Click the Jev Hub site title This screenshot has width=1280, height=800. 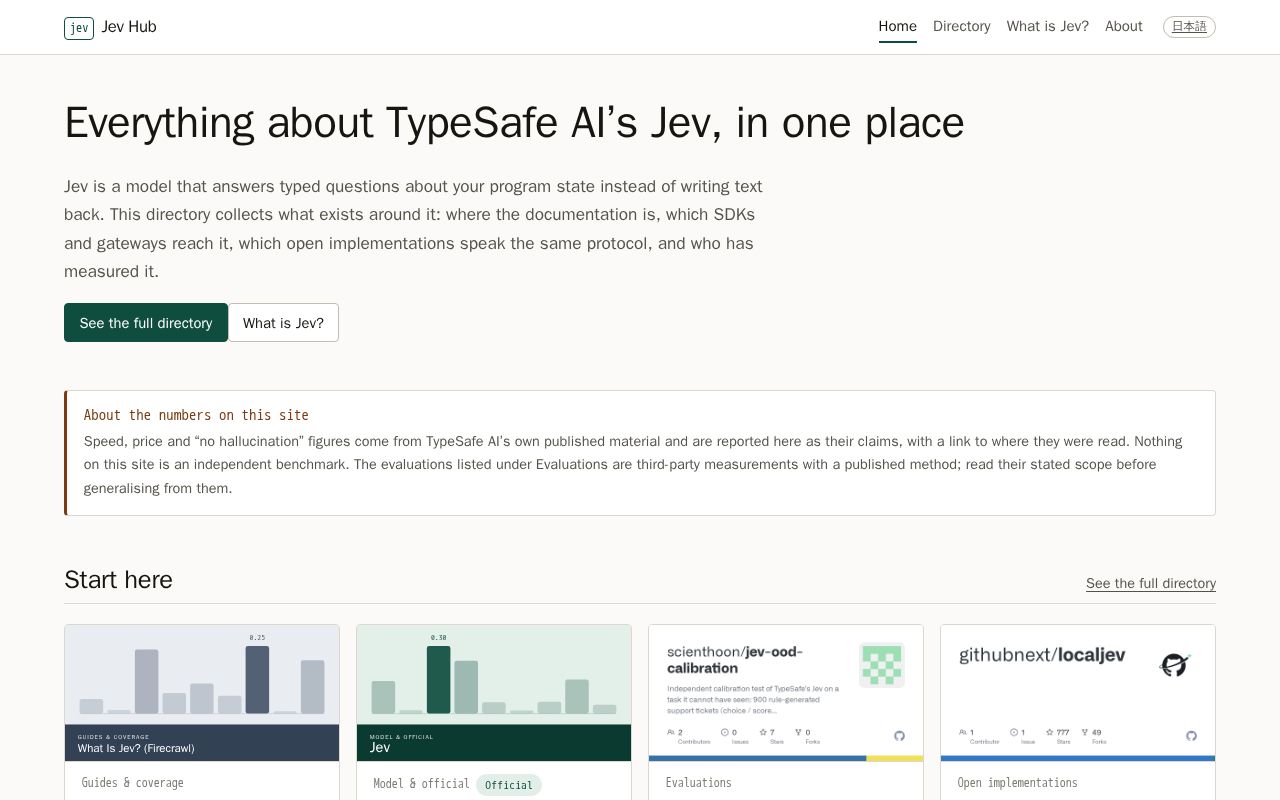[129, 27]
